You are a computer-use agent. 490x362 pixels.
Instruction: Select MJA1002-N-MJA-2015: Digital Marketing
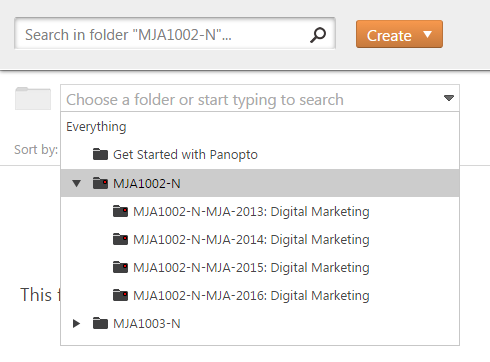[x=251, y=268]
